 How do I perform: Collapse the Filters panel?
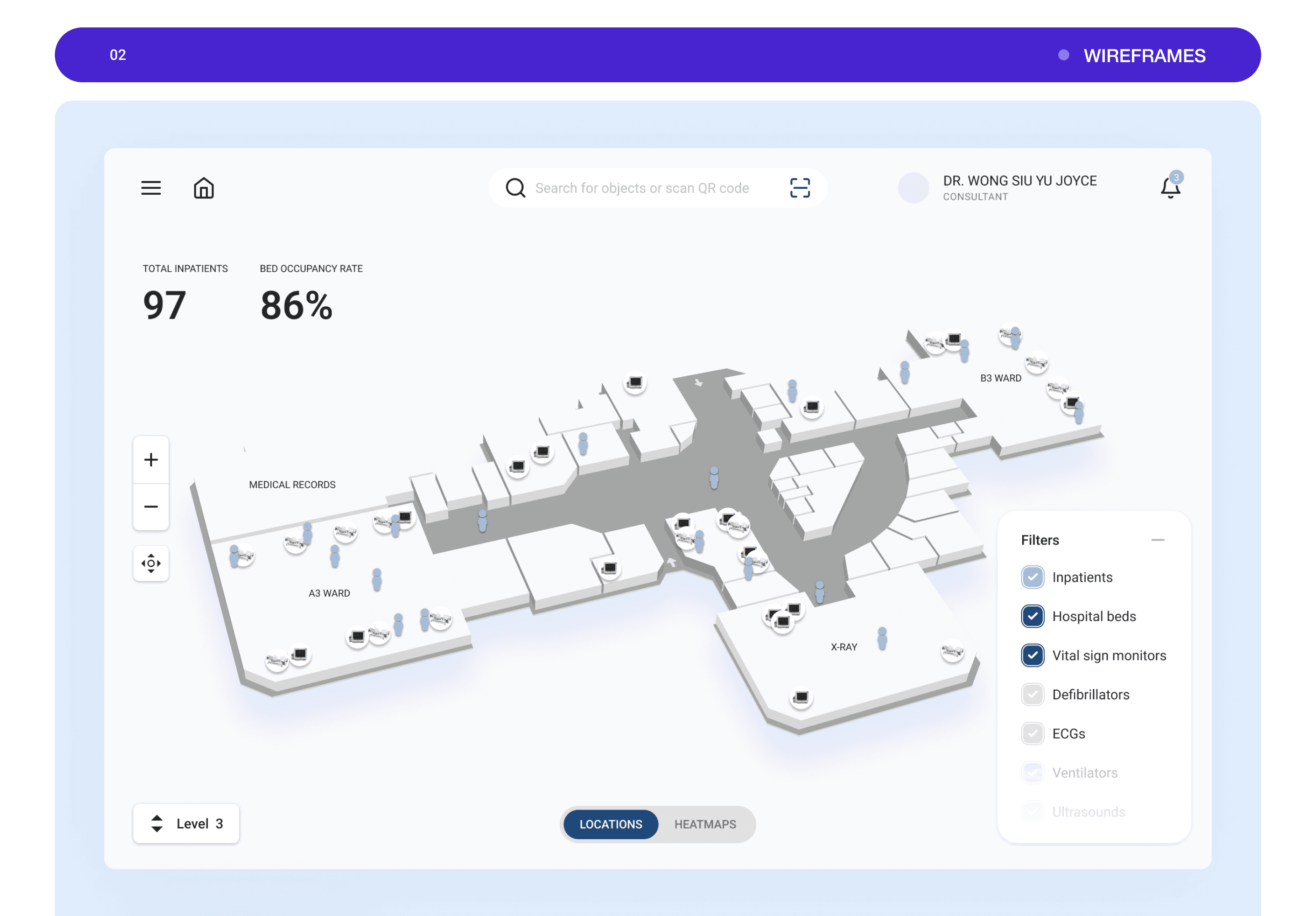pos(1157,540)
